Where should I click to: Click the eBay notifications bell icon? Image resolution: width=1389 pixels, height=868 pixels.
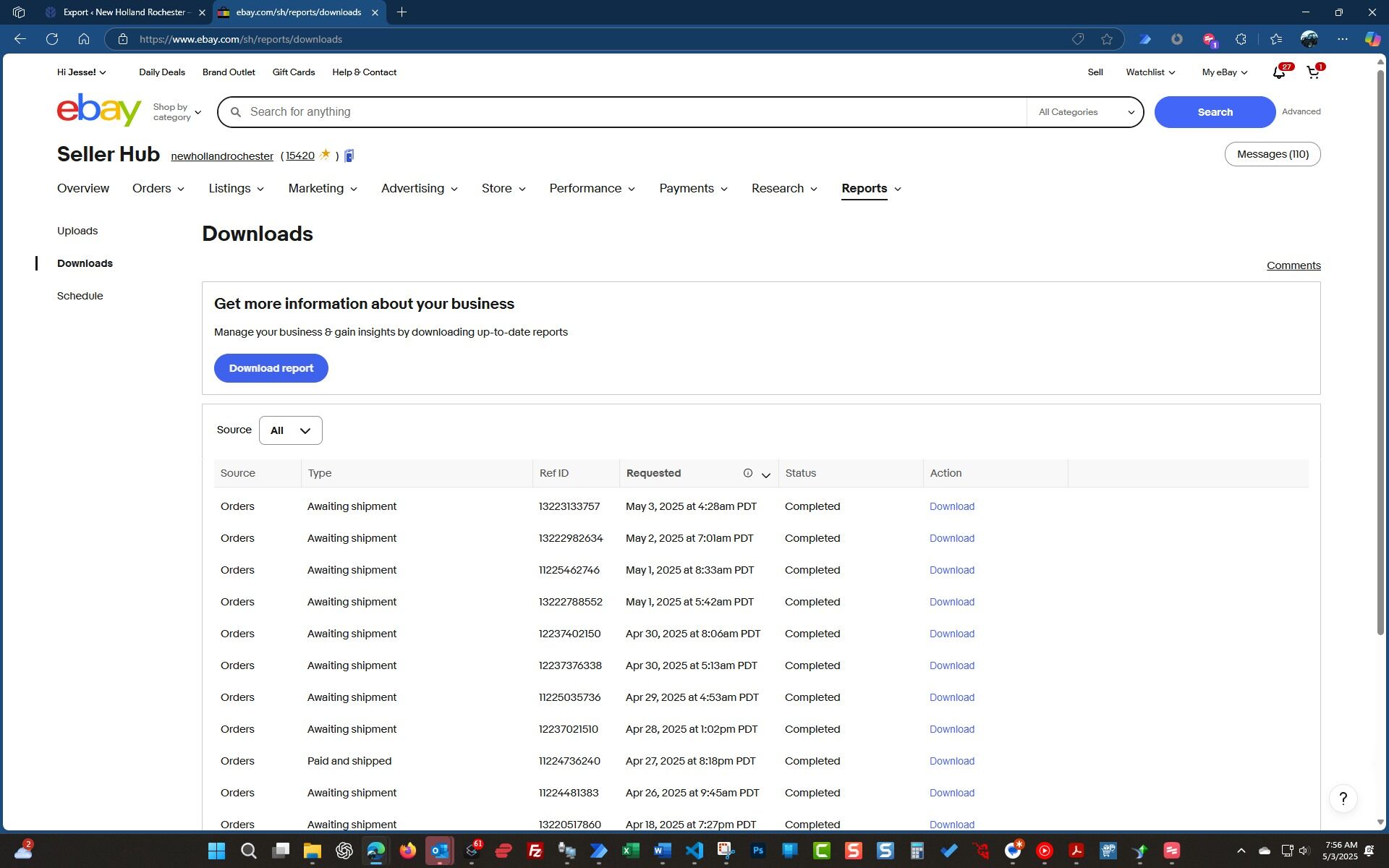tap(1278, 72)
